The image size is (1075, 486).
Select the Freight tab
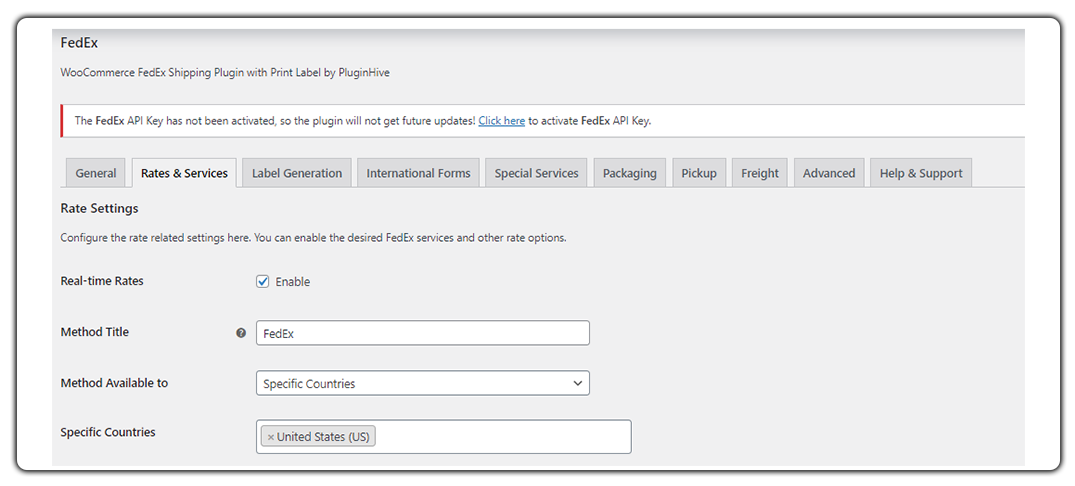coord(760,173)
